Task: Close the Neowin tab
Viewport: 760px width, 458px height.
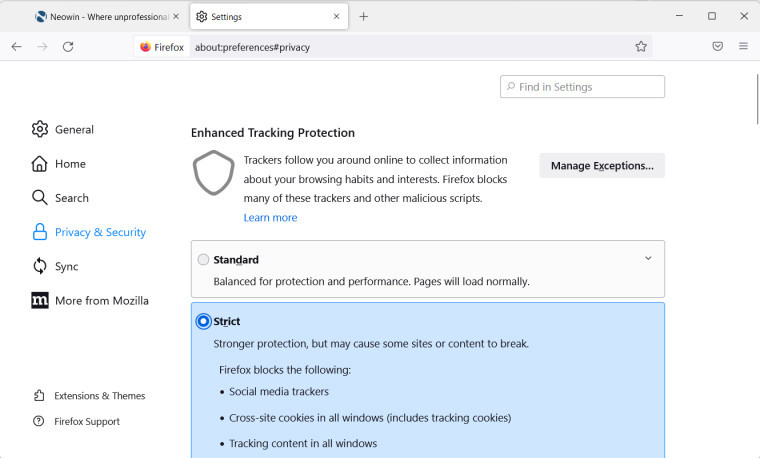Action: tap(176, 16)
